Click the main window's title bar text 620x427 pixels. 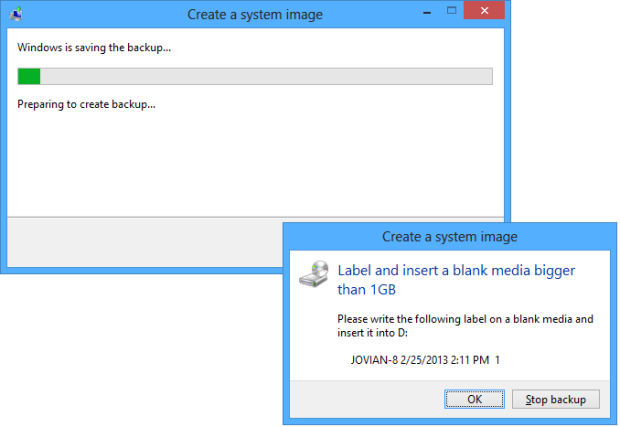(x=254, y=15)
